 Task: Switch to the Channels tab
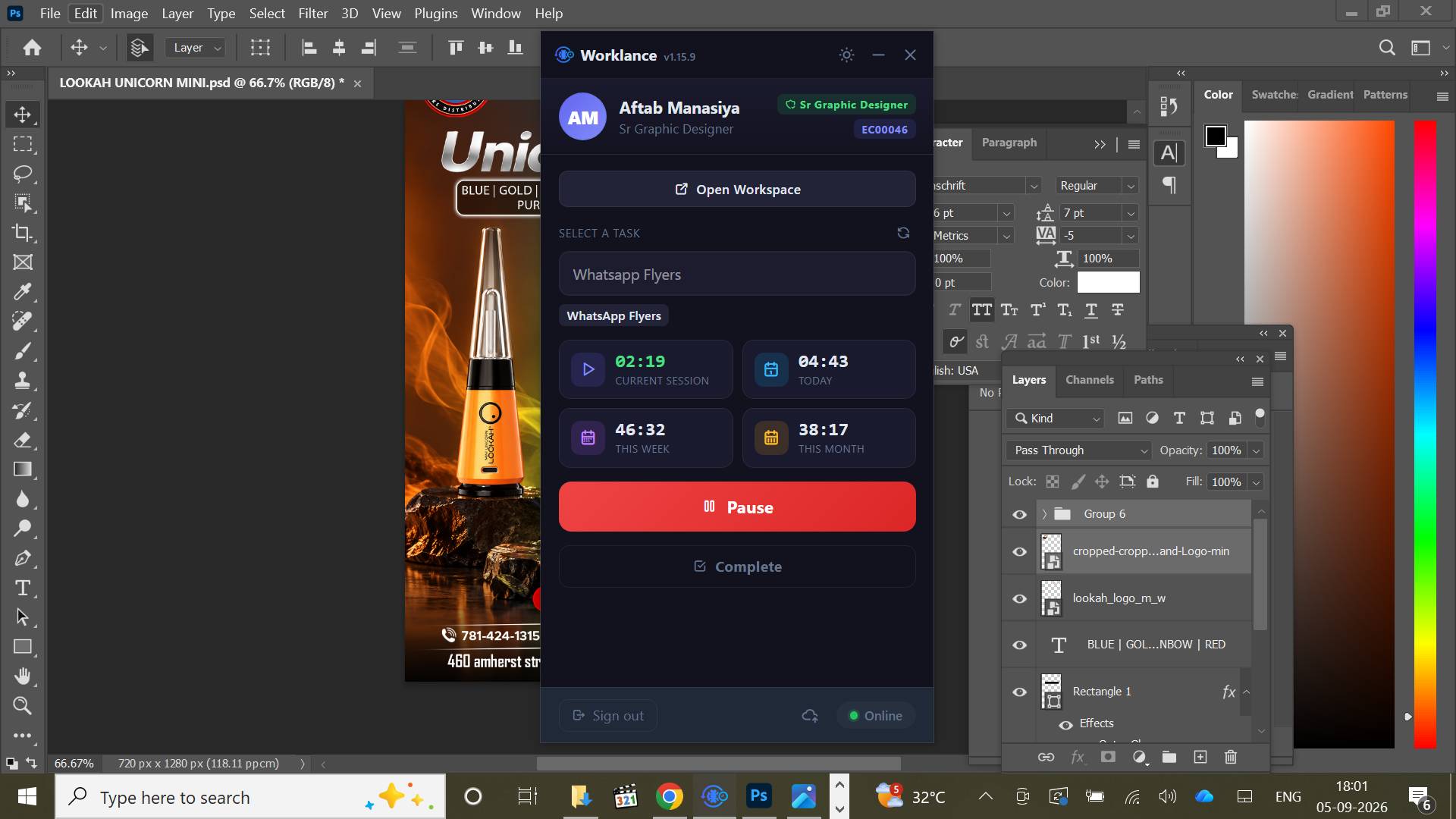(1089, 380)
